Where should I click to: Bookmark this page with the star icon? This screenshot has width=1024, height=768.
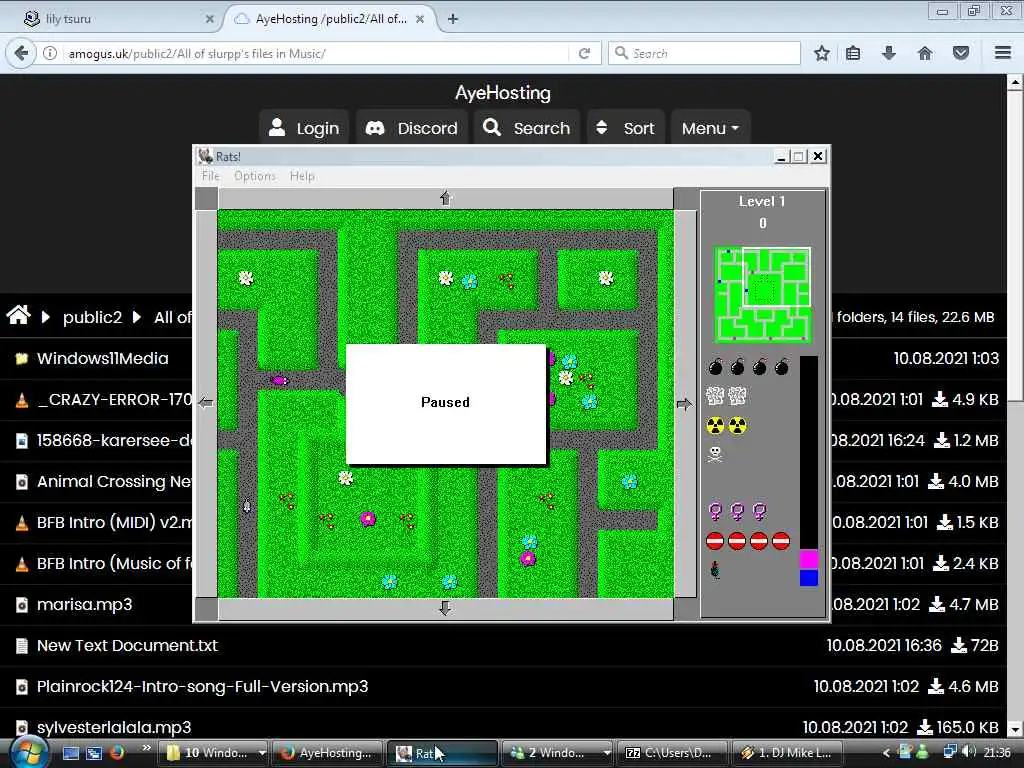point(822,54)
